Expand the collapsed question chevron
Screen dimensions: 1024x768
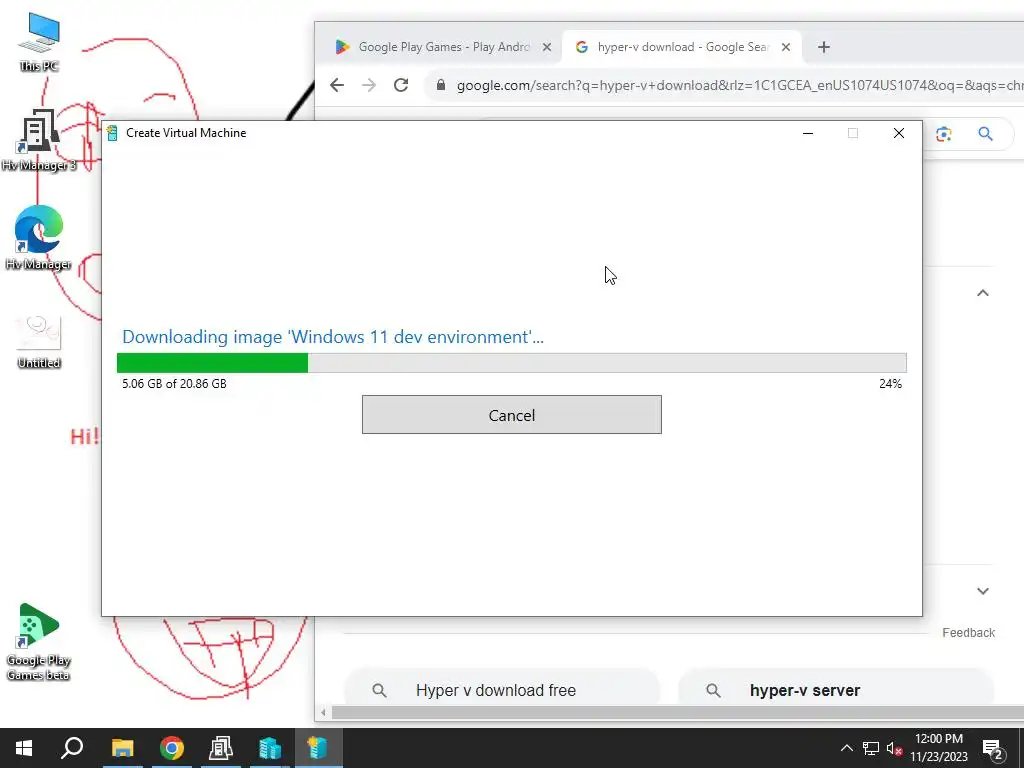(982, 591)
